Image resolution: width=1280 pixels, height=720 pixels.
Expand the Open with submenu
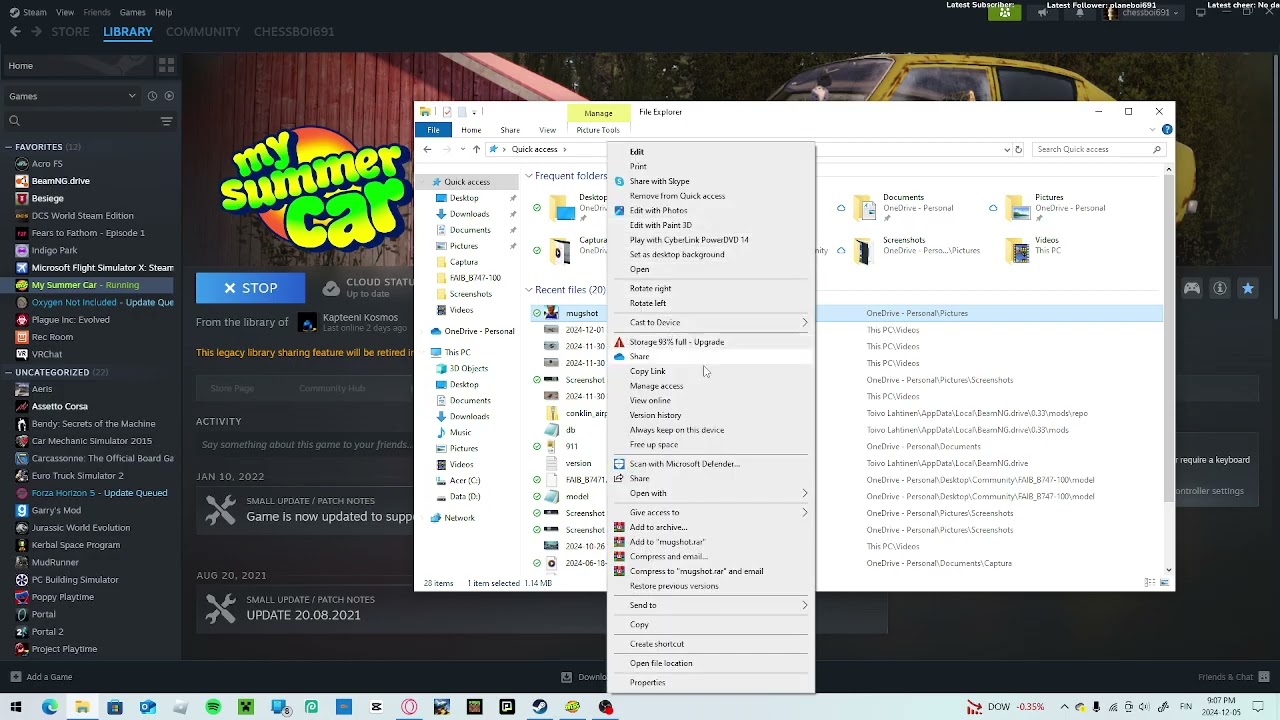712,493
